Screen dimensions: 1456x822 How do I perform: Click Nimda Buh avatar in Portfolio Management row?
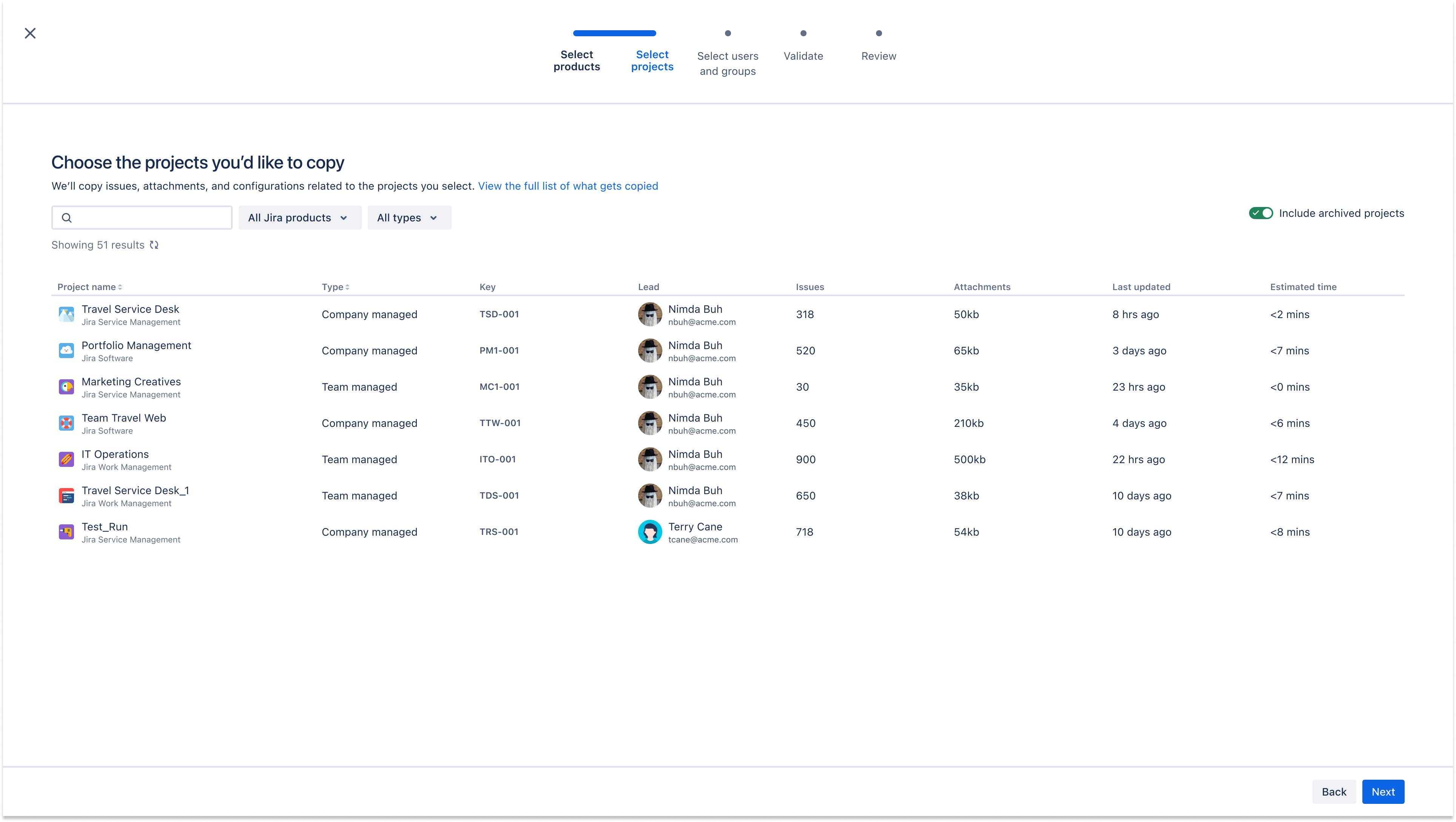(650, 351)
